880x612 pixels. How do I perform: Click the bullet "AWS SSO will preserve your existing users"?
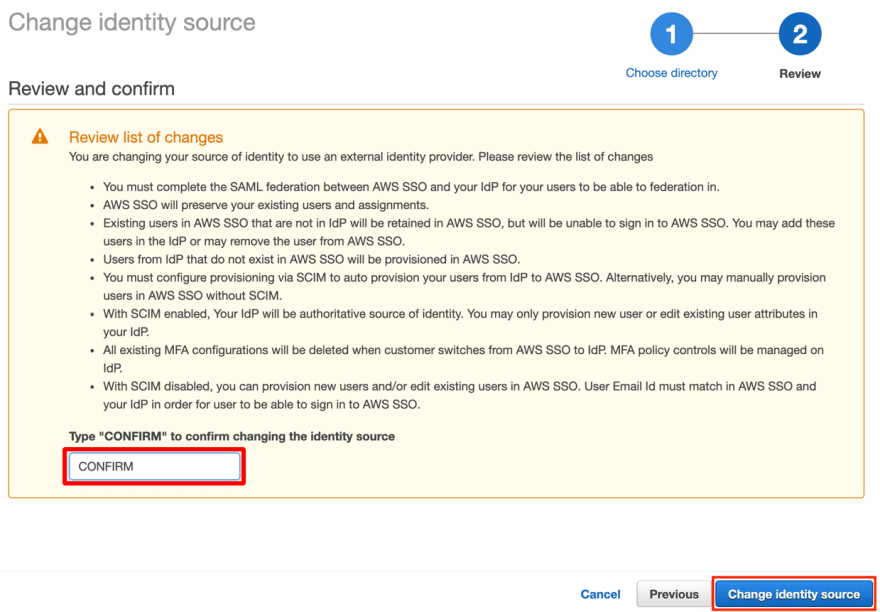click(x=266, y=205)
